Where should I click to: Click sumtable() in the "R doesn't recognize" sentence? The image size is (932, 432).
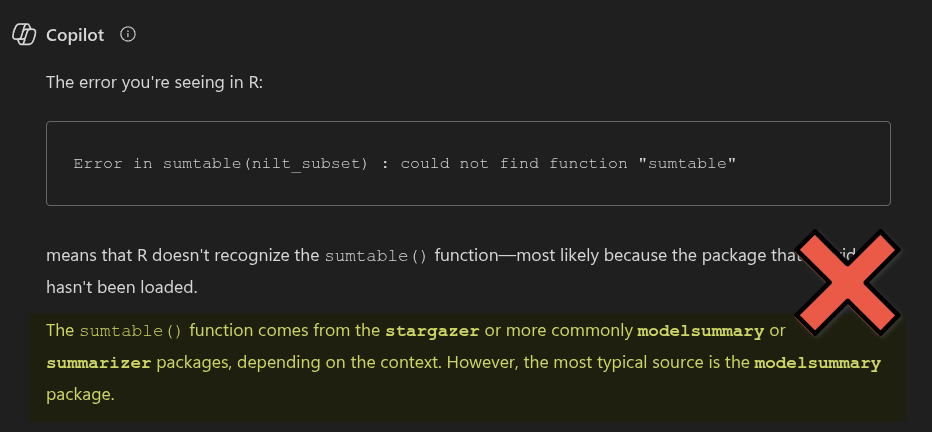tap(376, 255)
